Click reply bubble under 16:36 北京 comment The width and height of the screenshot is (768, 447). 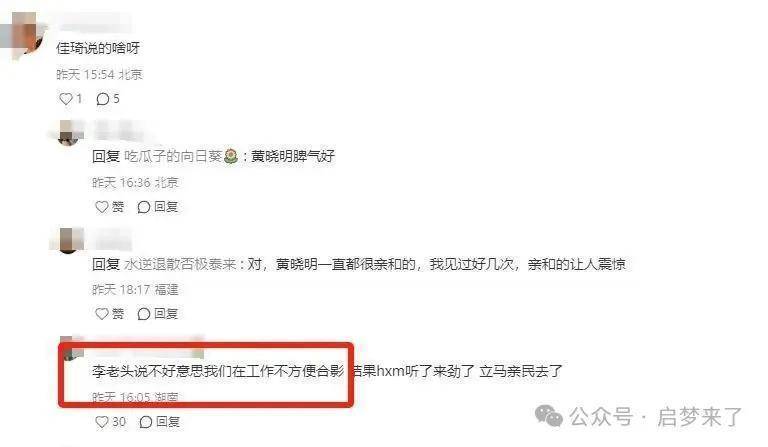coord(144,207)
